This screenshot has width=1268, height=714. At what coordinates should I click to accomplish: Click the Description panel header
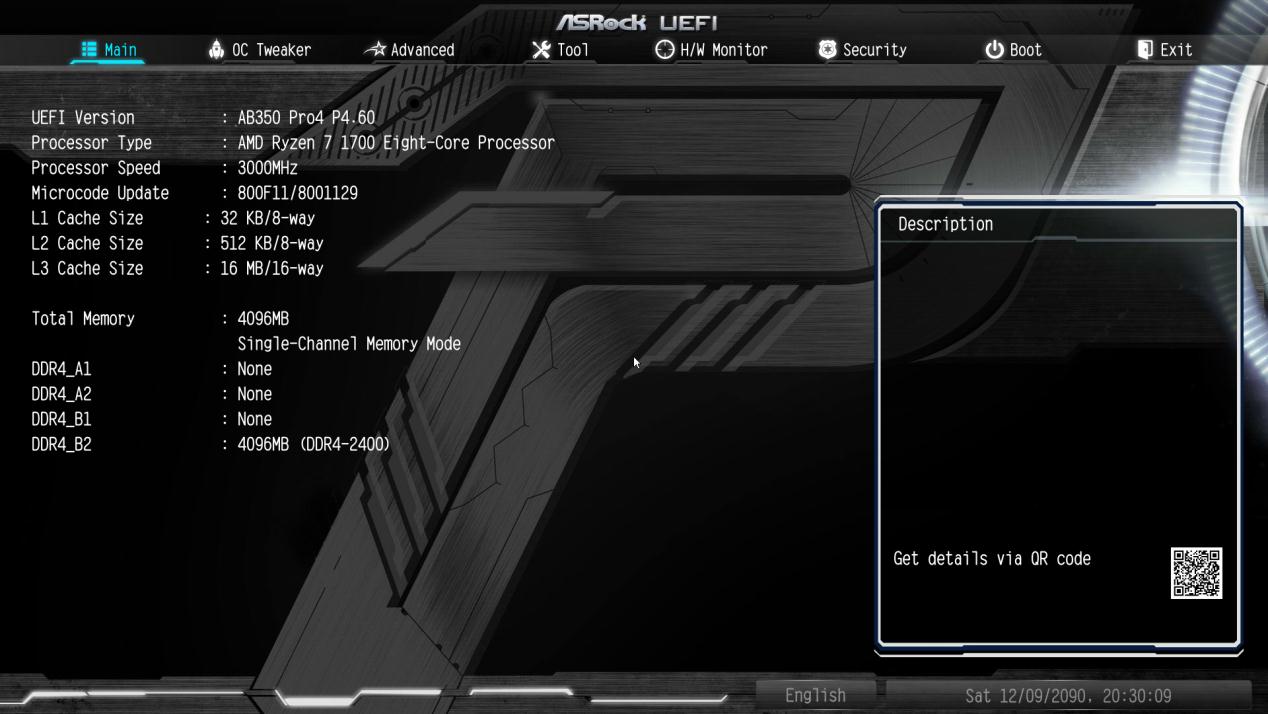(945, 224)
